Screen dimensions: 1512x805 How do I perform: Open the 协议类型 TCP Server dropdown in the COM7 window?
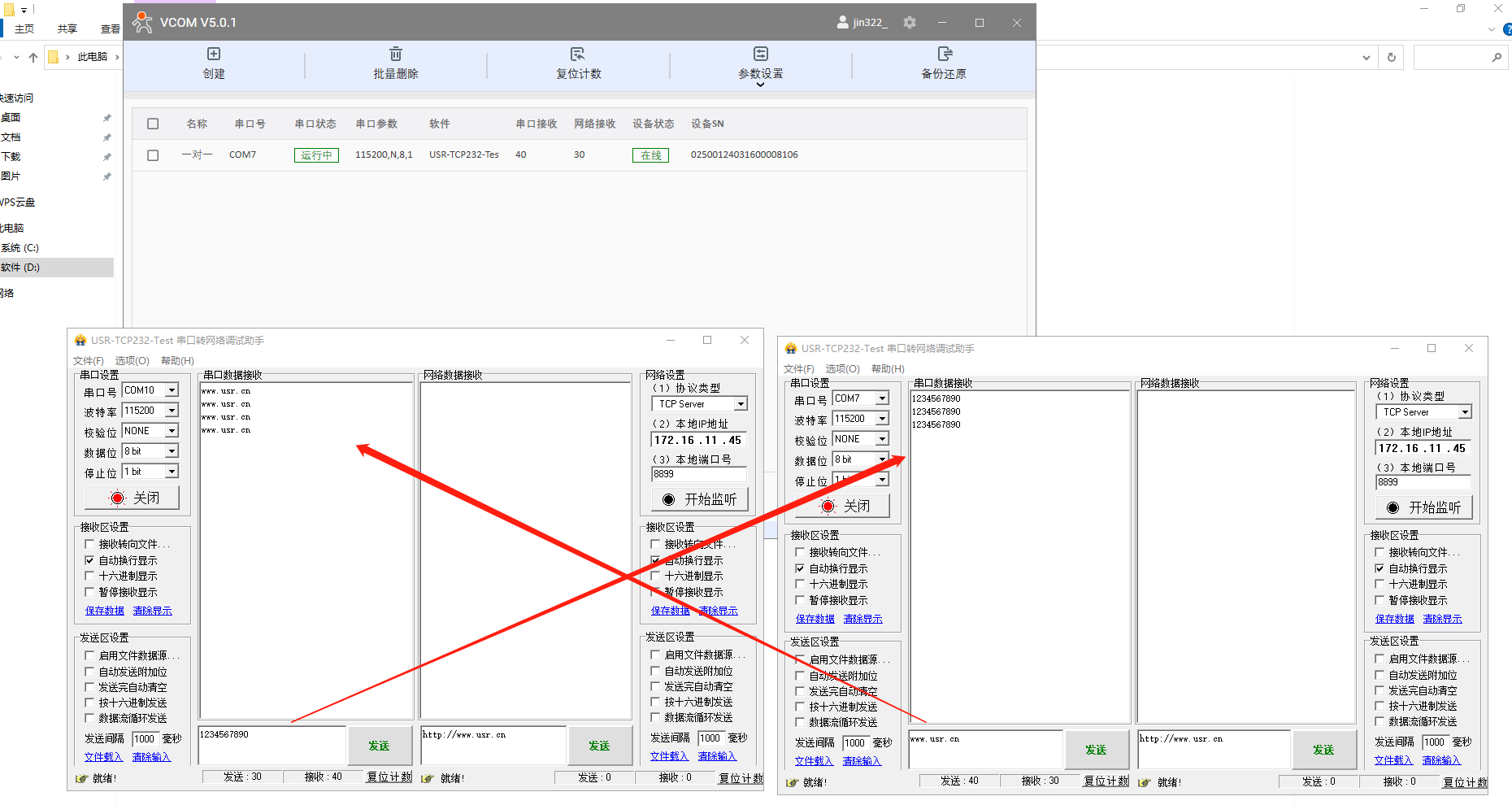[1465, 412]
